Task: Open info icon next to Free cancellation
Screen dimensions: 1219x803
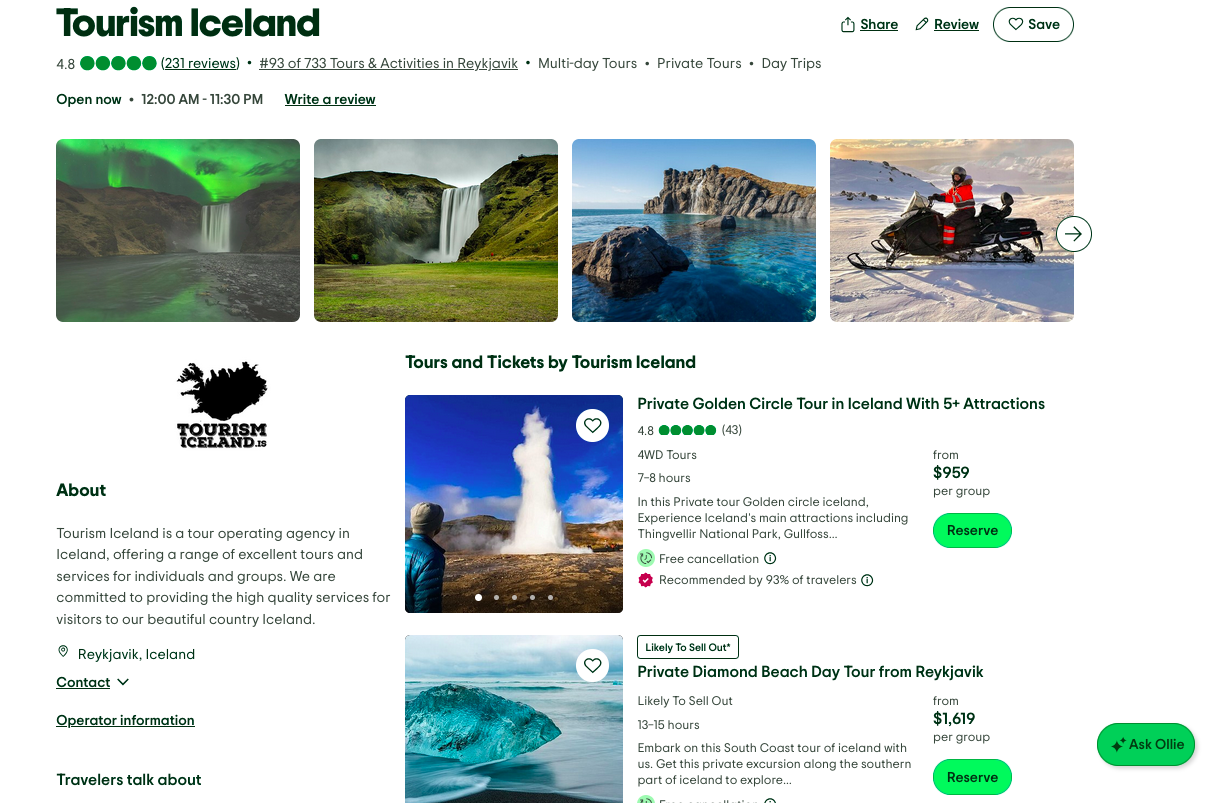Action: [x=770, y=559]
